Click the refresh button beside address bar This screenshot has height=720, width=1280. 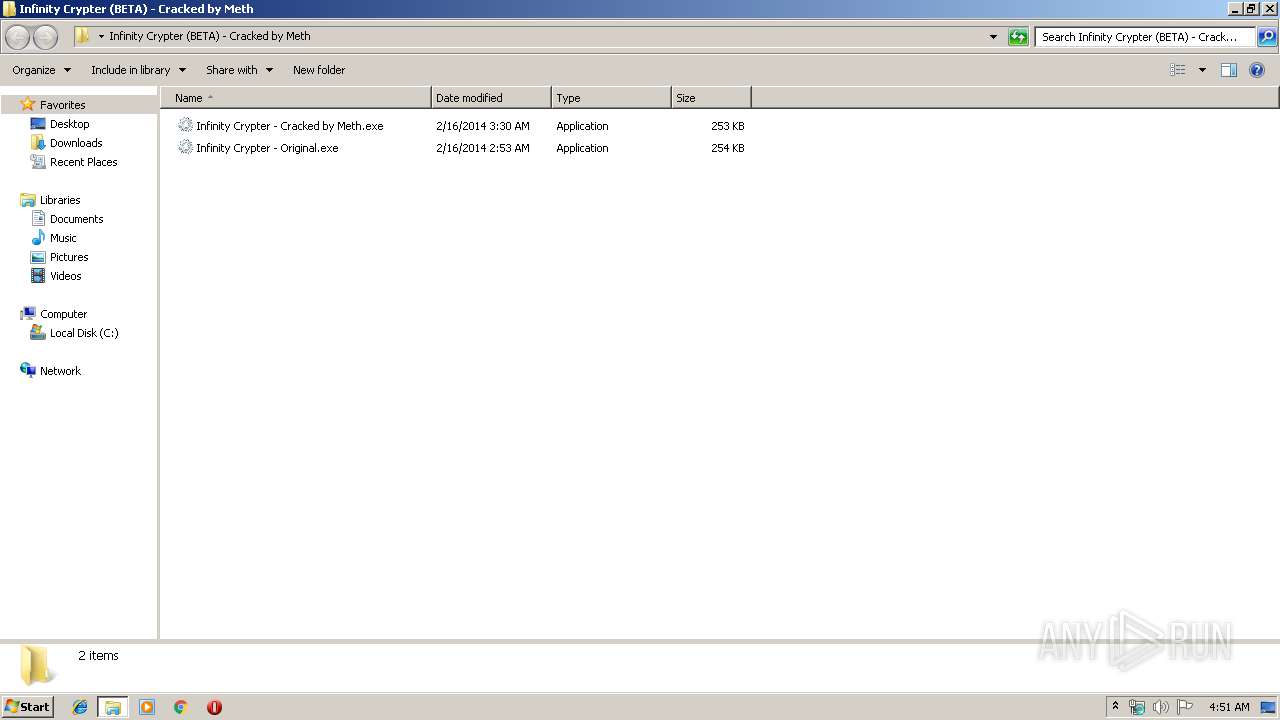click(x=1018, y=37)
